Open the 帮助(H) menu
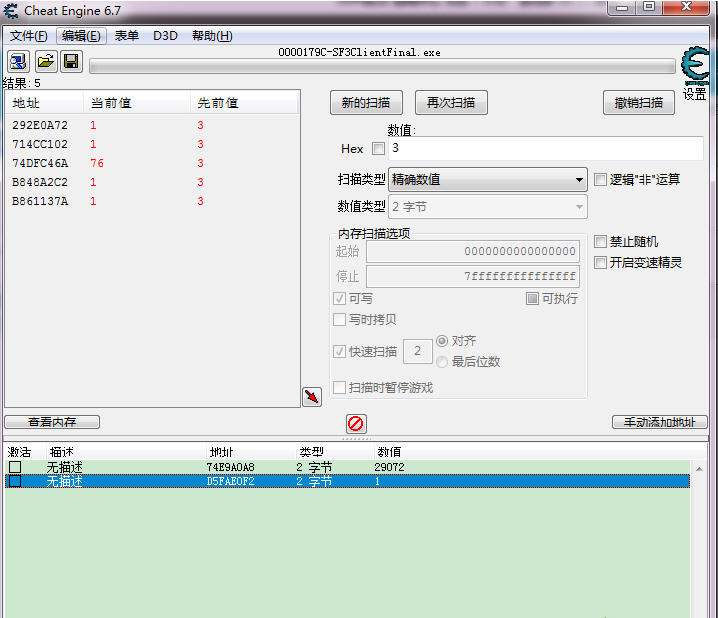718x618 pixels. click(x=212, y=36)
